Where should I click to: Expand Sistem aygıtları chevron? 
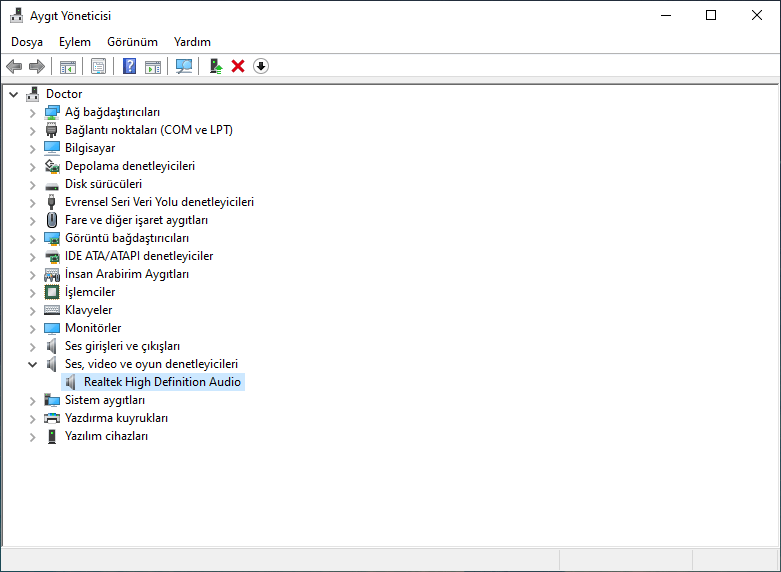[32, 401]
